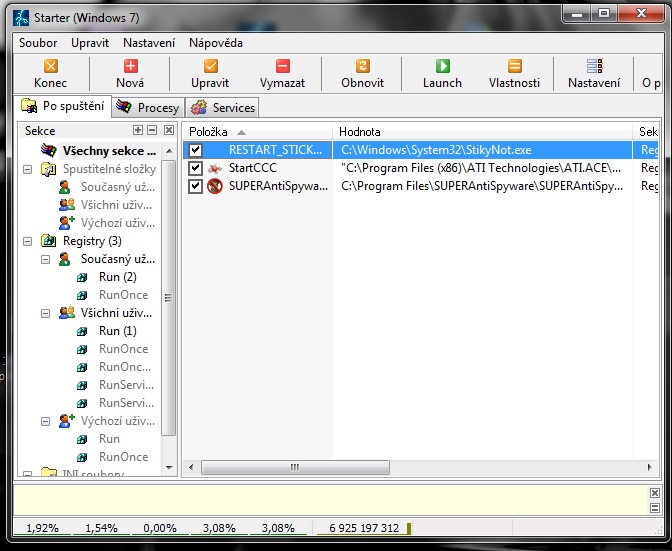The height and width of the screenshot is (551, 672).
Task: Collapse Registry (3) node
Action: coord(27,242)
